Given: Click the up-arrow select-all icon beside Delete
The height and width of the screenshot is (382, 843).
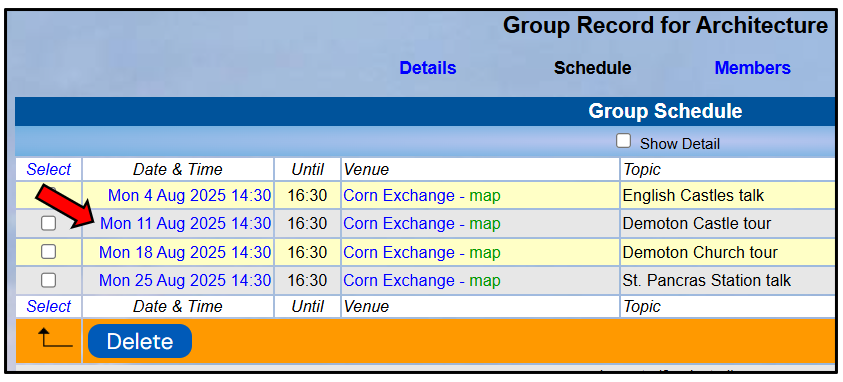Looking at the screenshot, I should click(55, 340).
